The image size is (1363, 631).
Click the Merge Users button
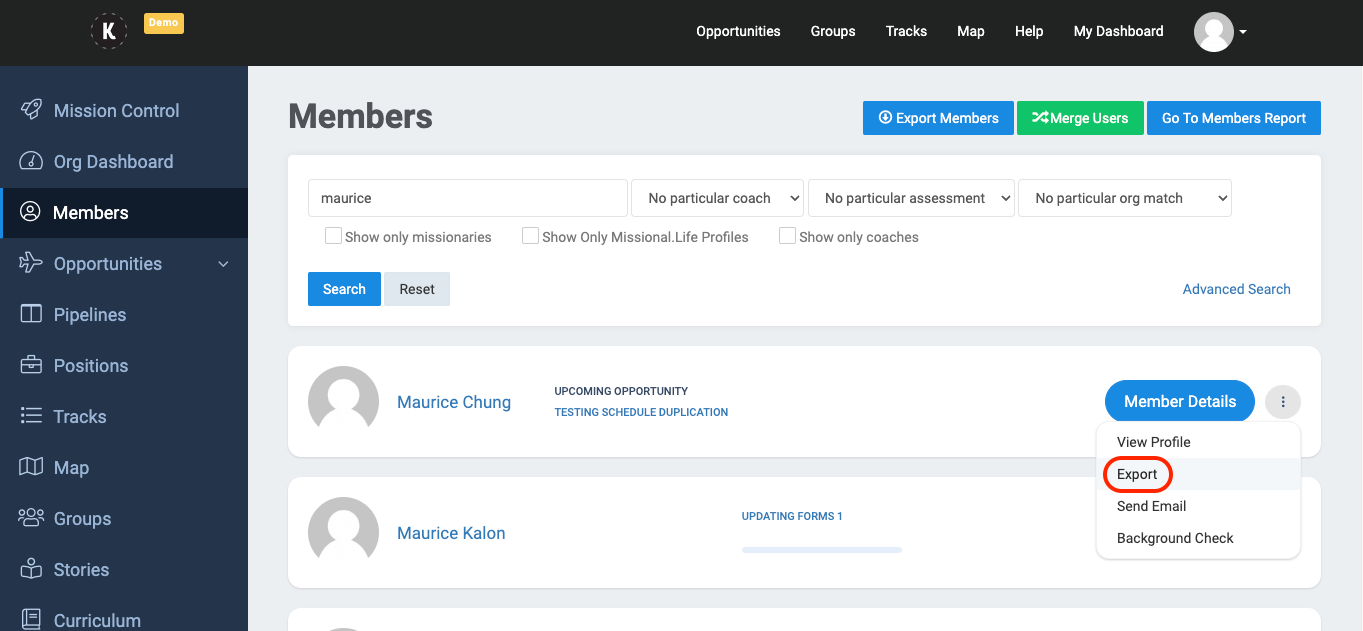pos(1080,118)
